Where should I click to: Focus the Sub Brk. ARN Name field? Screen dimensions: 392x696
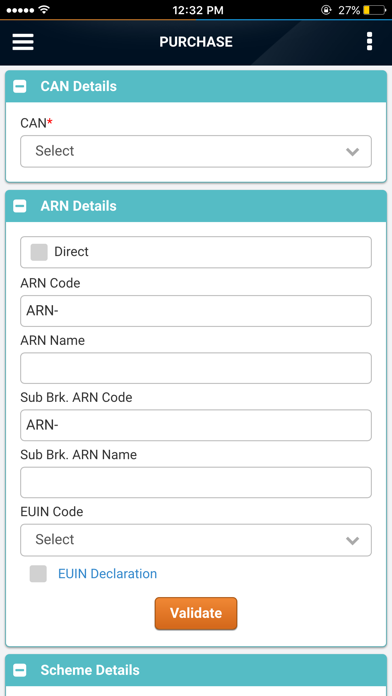point(196,482)
